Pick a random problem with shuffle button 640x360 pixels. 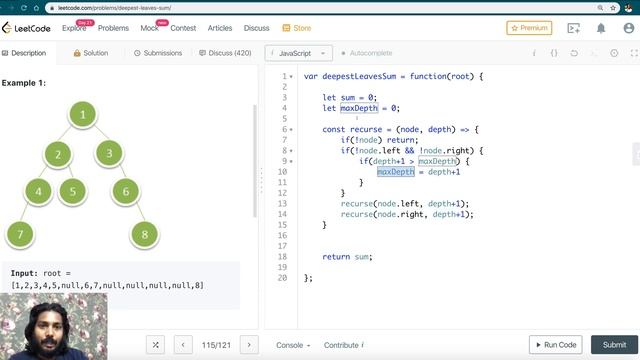pos(156,345)
